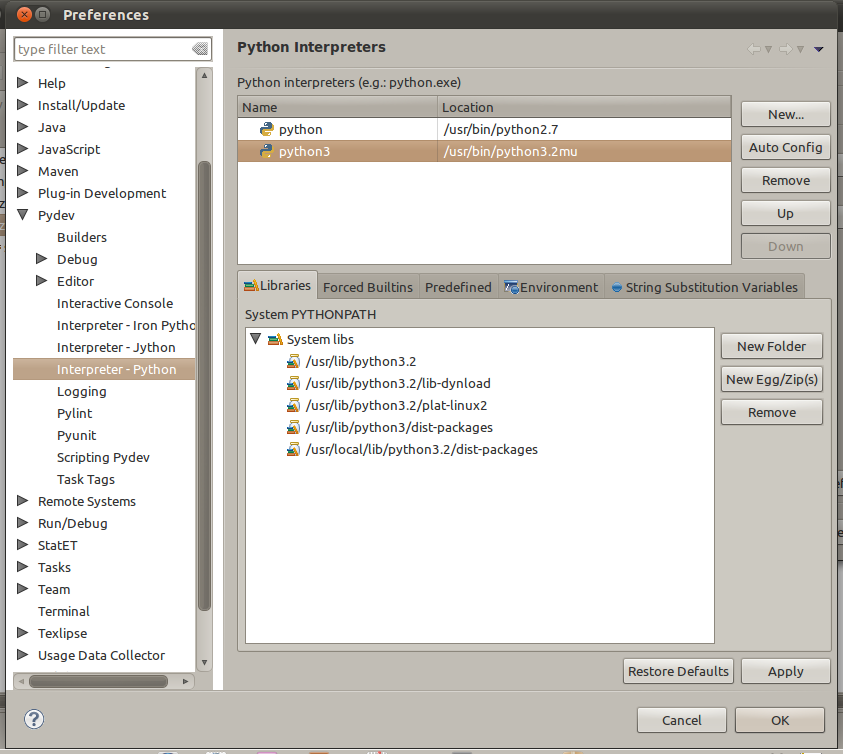Click the python3 interpreter row icon

(x=266, y=151)
